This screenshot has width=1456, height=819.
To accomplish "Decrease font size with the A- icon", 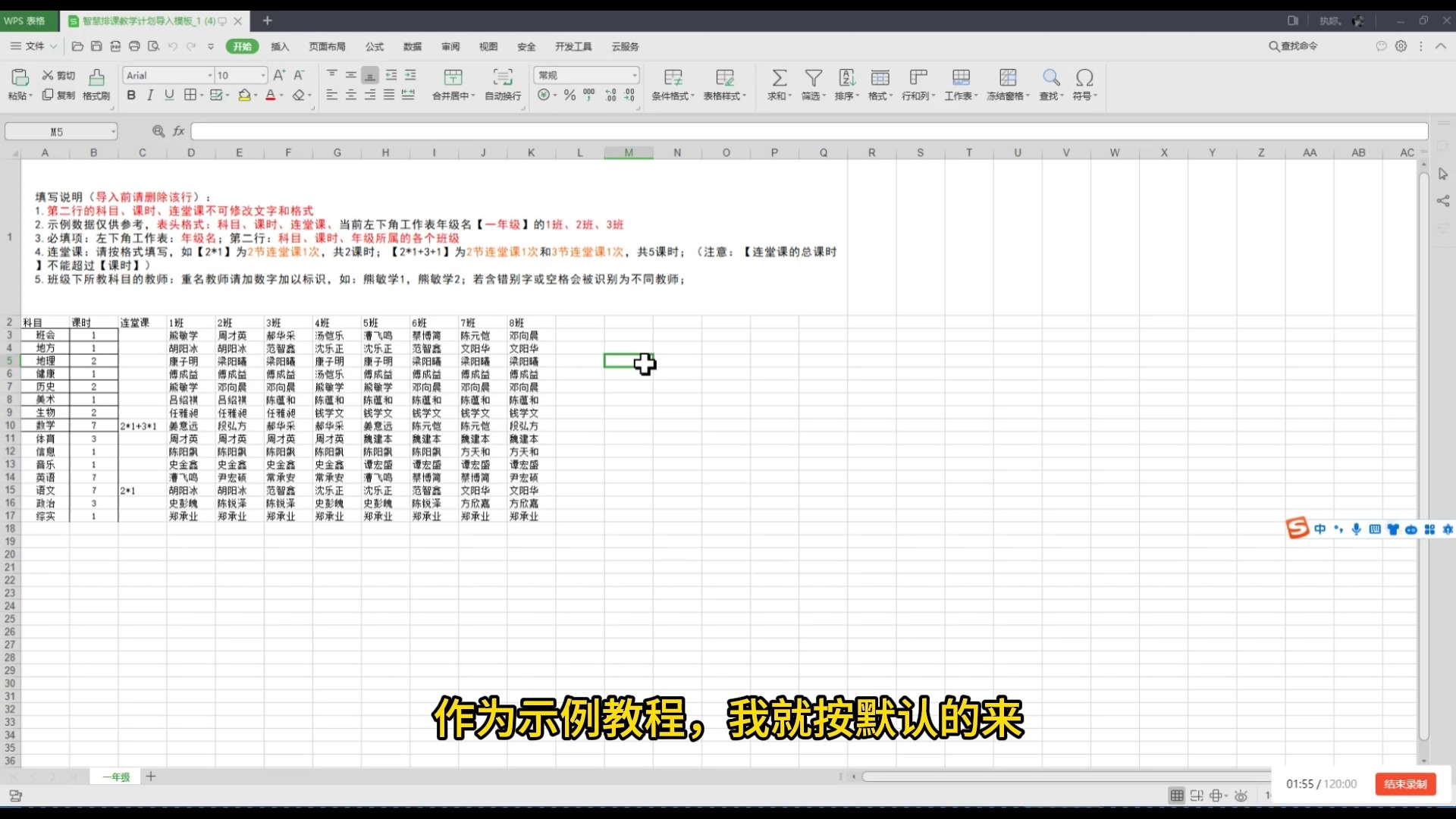I will 299,75.
